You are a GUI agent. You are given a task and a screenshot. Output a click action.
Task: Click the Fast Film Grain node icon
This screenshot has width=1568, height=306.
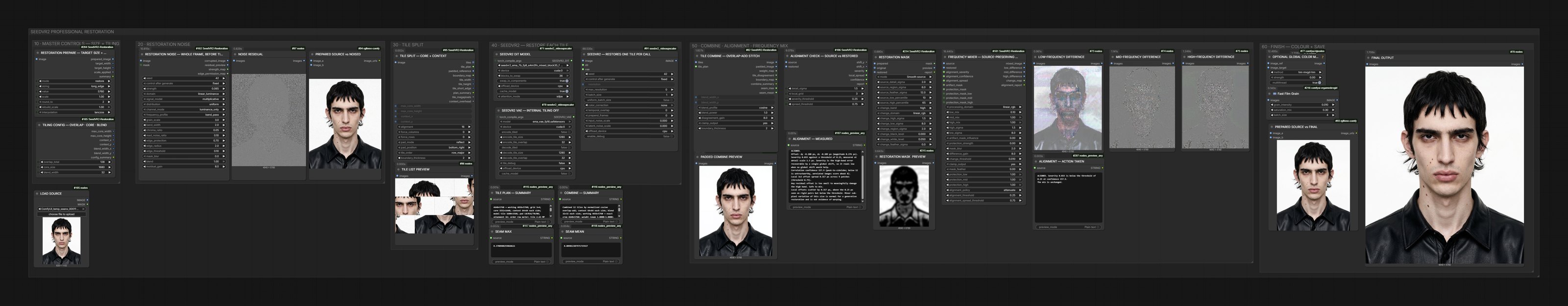[1275, 94]
